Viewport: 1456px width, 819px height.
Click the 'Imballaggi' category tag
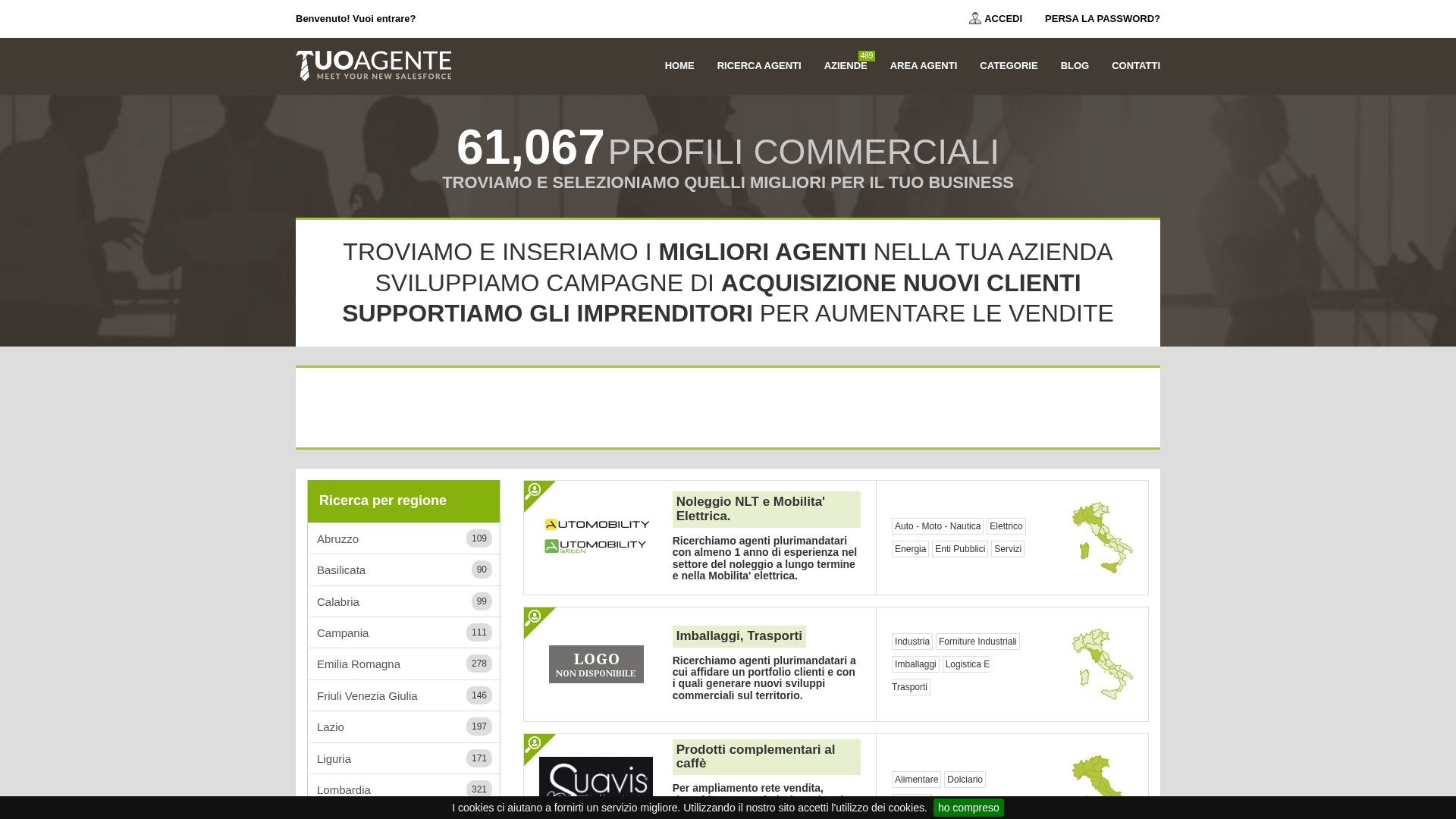pos(915,664)
